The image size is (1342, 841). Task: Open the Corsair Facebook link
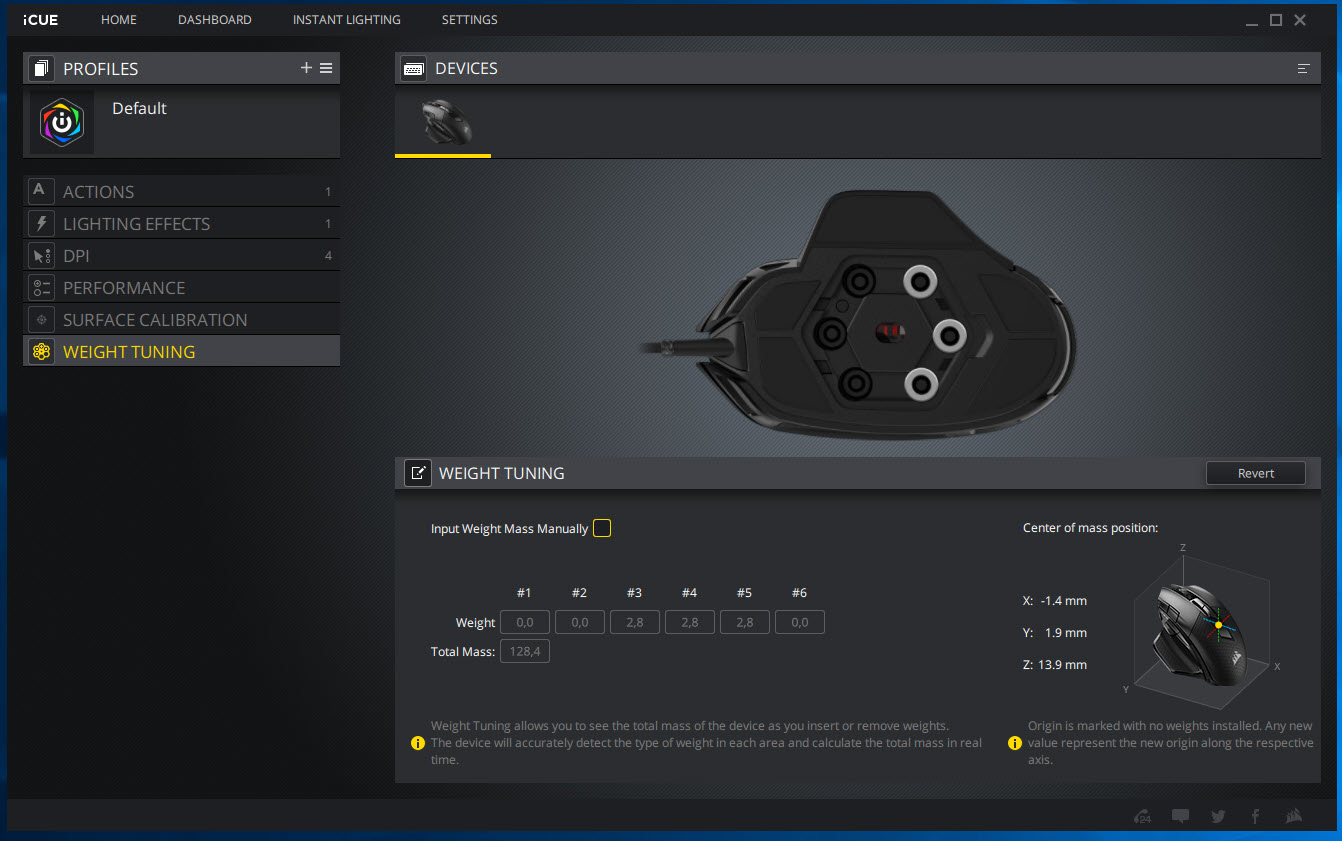coord(1255,816)
